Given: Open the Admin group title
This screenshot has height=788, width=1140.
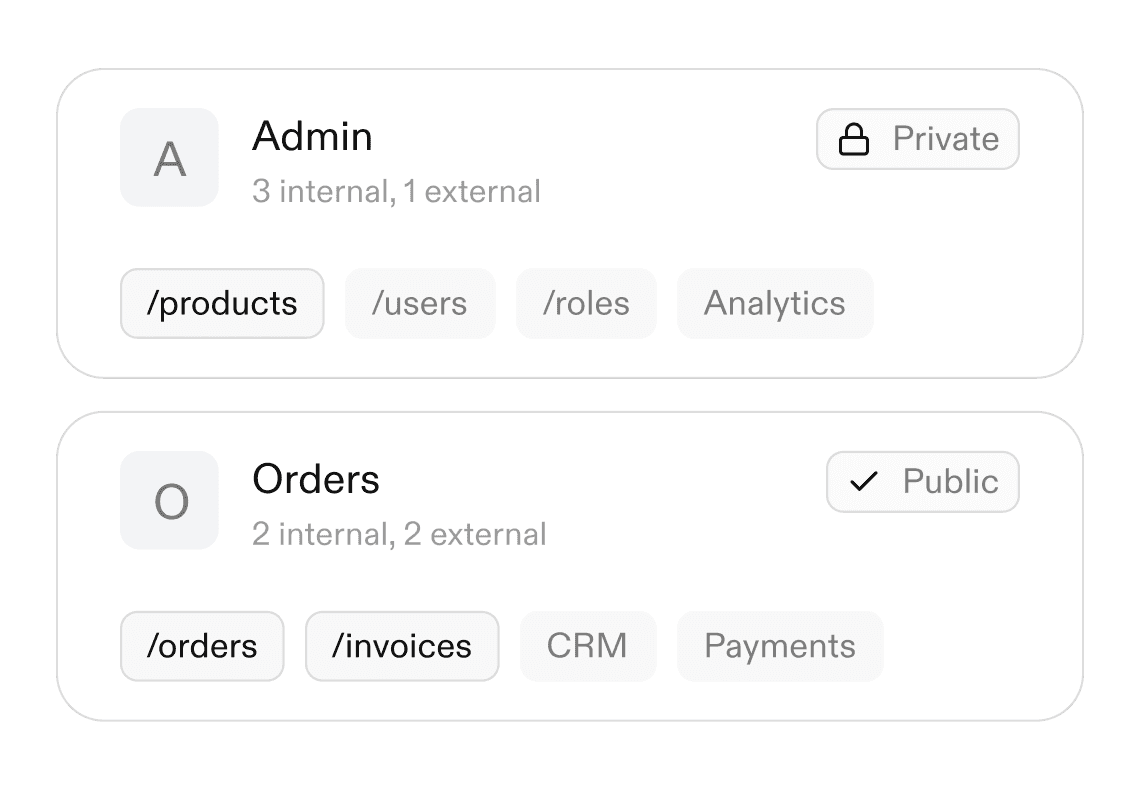Looking at the screenshot, I should (x=312, y=137).
